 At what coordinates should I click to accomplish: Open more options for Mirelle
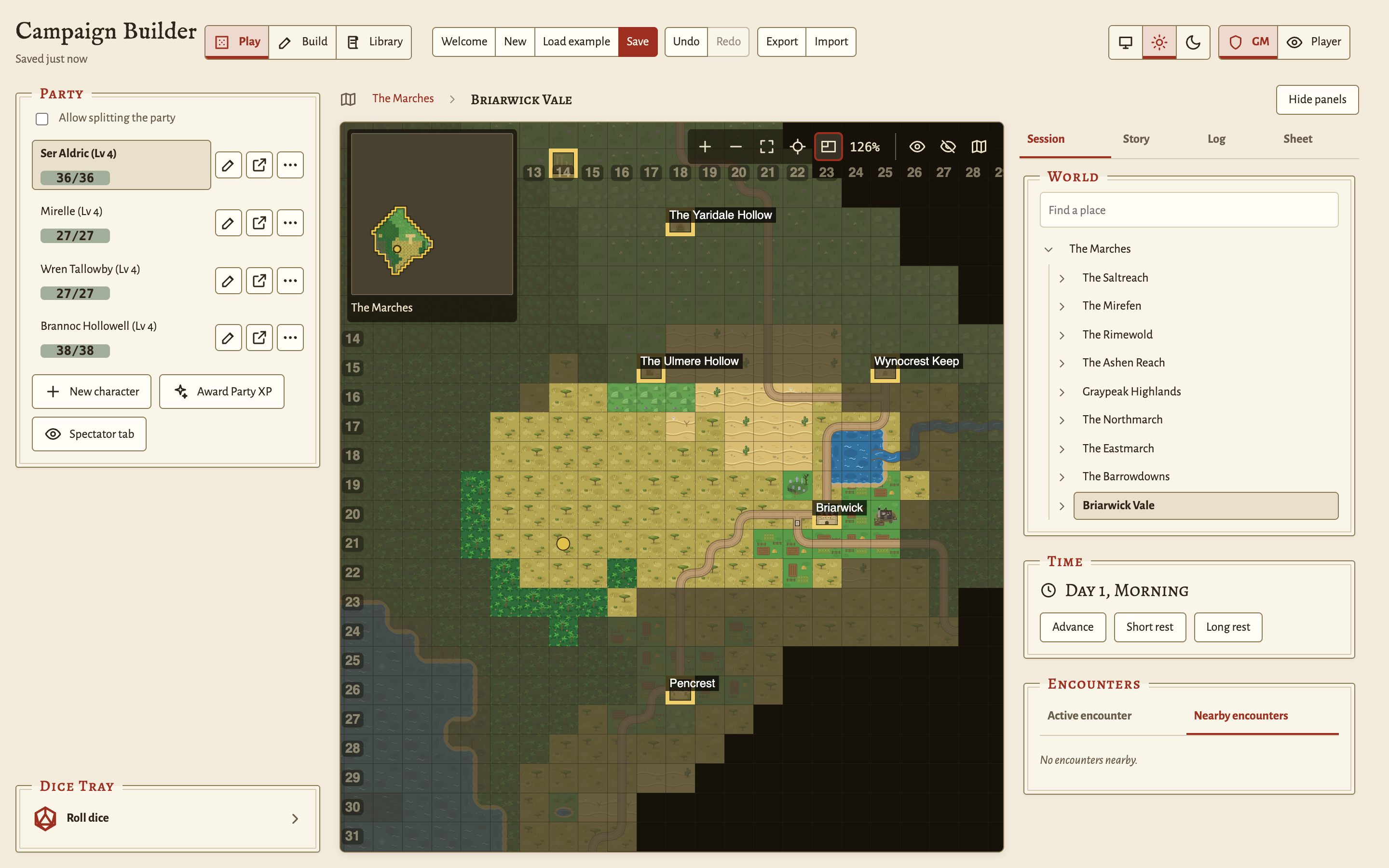click(x=290, y=223)
